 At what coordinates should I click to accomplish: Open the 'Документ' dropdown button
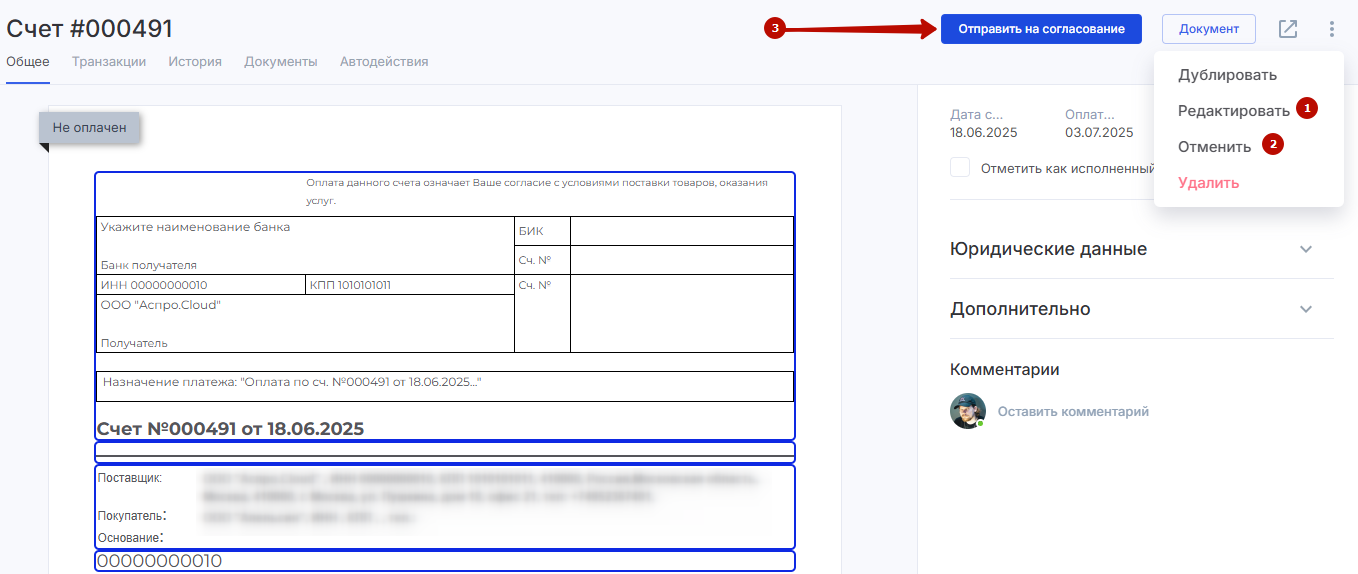point(1208,29)
